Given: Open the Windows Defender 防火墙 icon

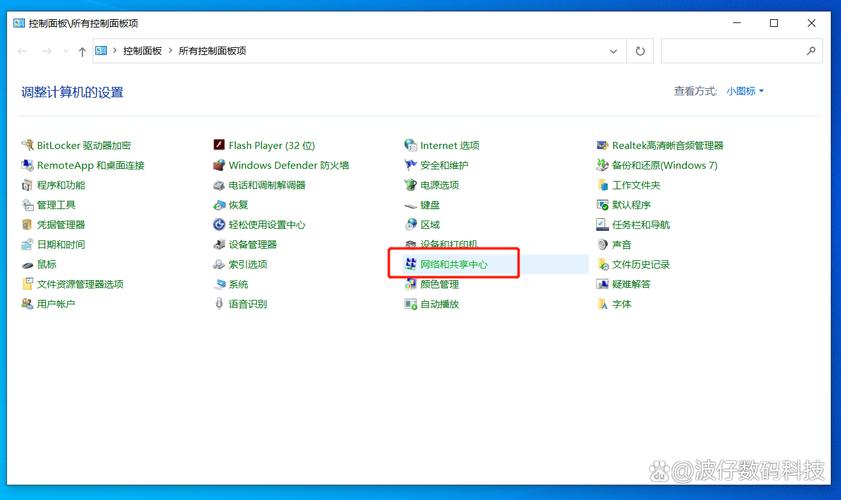Looking at the screenshot, I should tap(219, 165).
